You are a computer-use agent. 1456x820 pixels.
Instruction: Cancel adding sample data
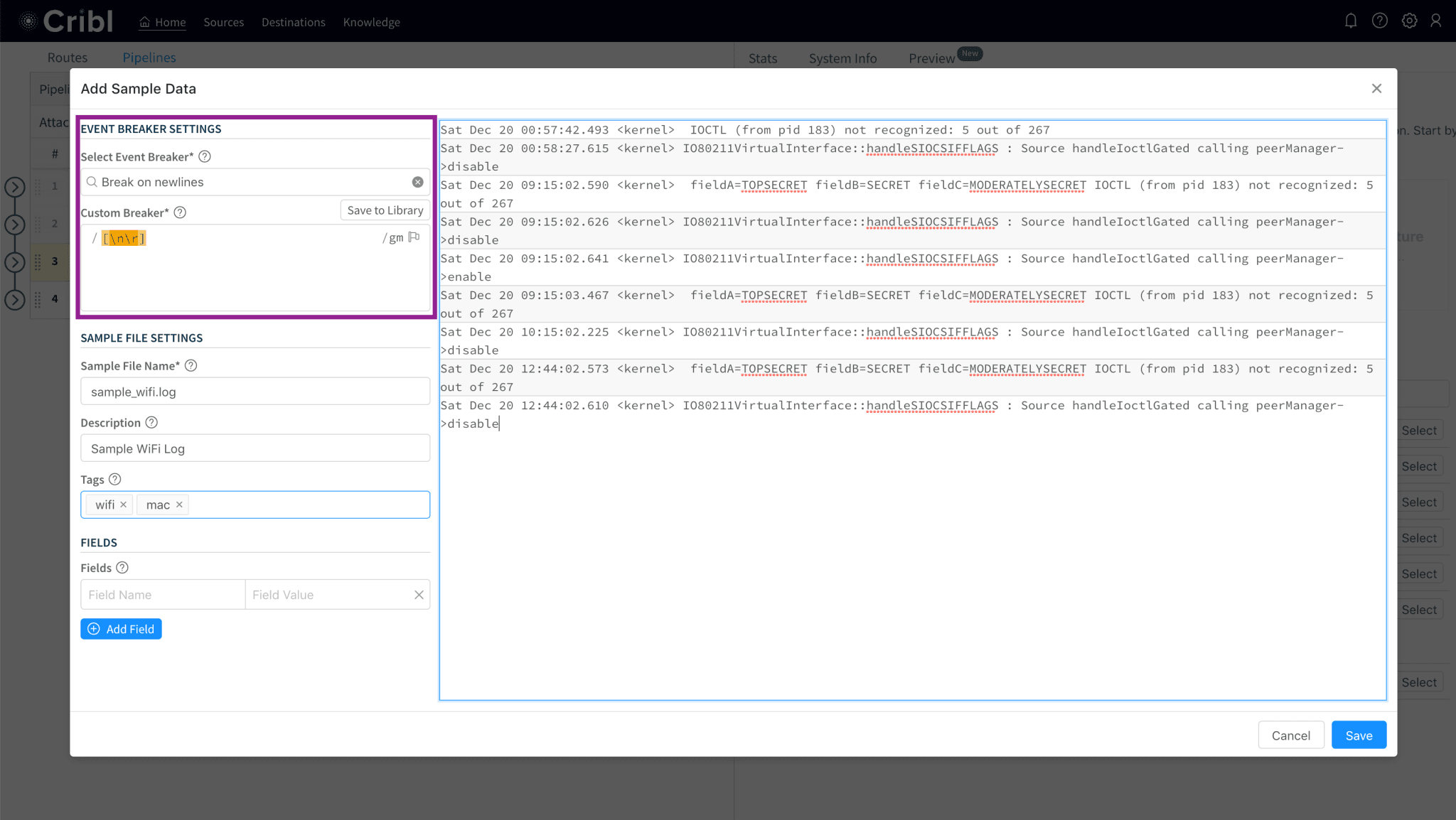1290,735
